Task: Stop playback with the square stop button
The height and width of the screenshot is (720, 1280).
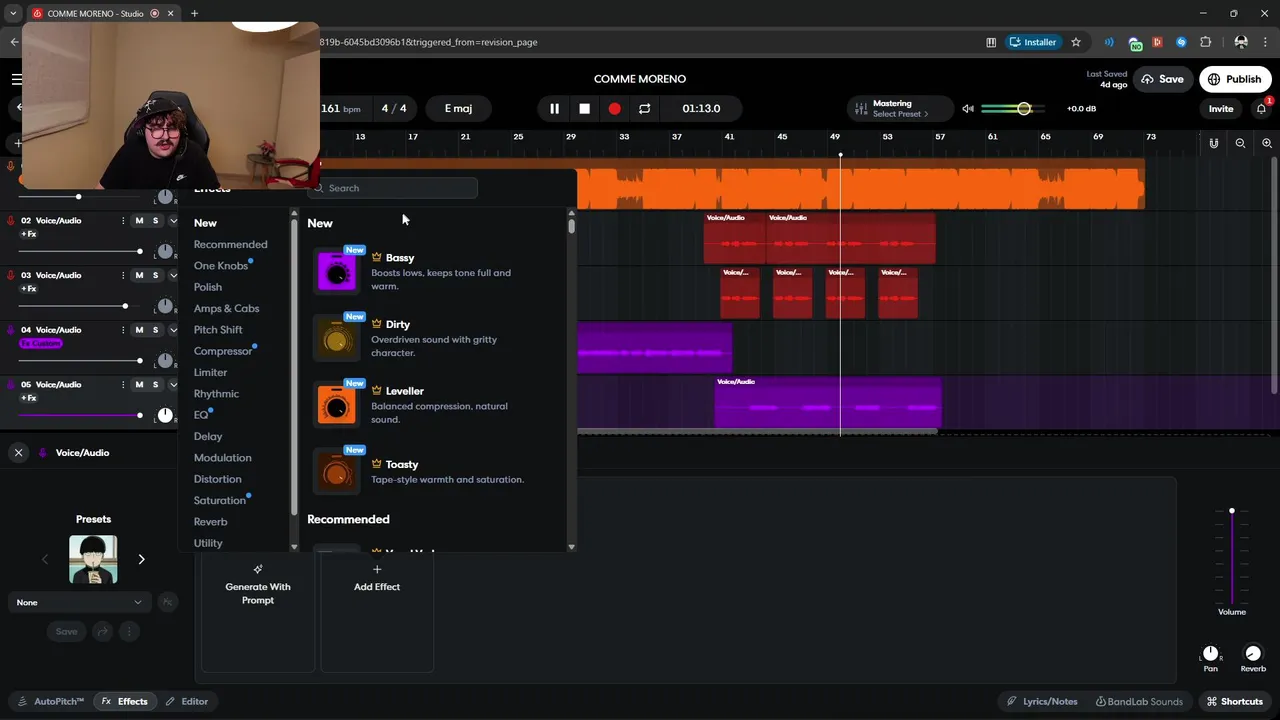Action: 584,108
